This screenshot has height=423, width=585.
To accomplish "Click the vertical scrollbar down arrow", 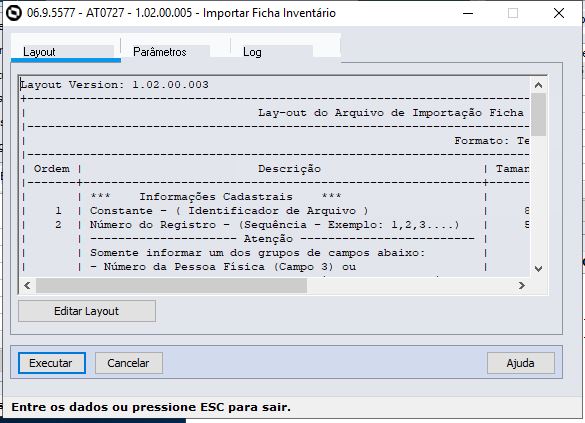I will coord(538,269).
